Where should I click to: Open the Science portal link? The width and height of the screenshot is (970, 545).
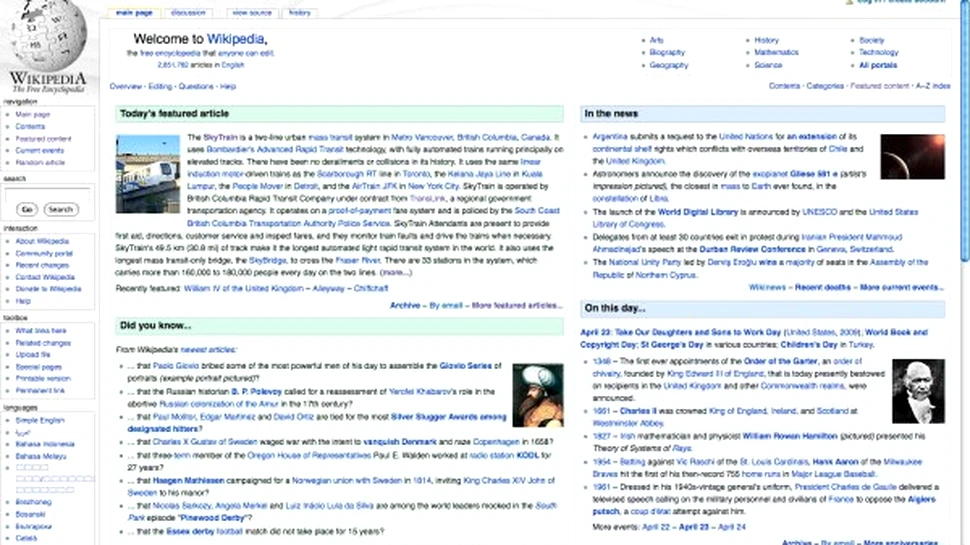coord(768,65)
